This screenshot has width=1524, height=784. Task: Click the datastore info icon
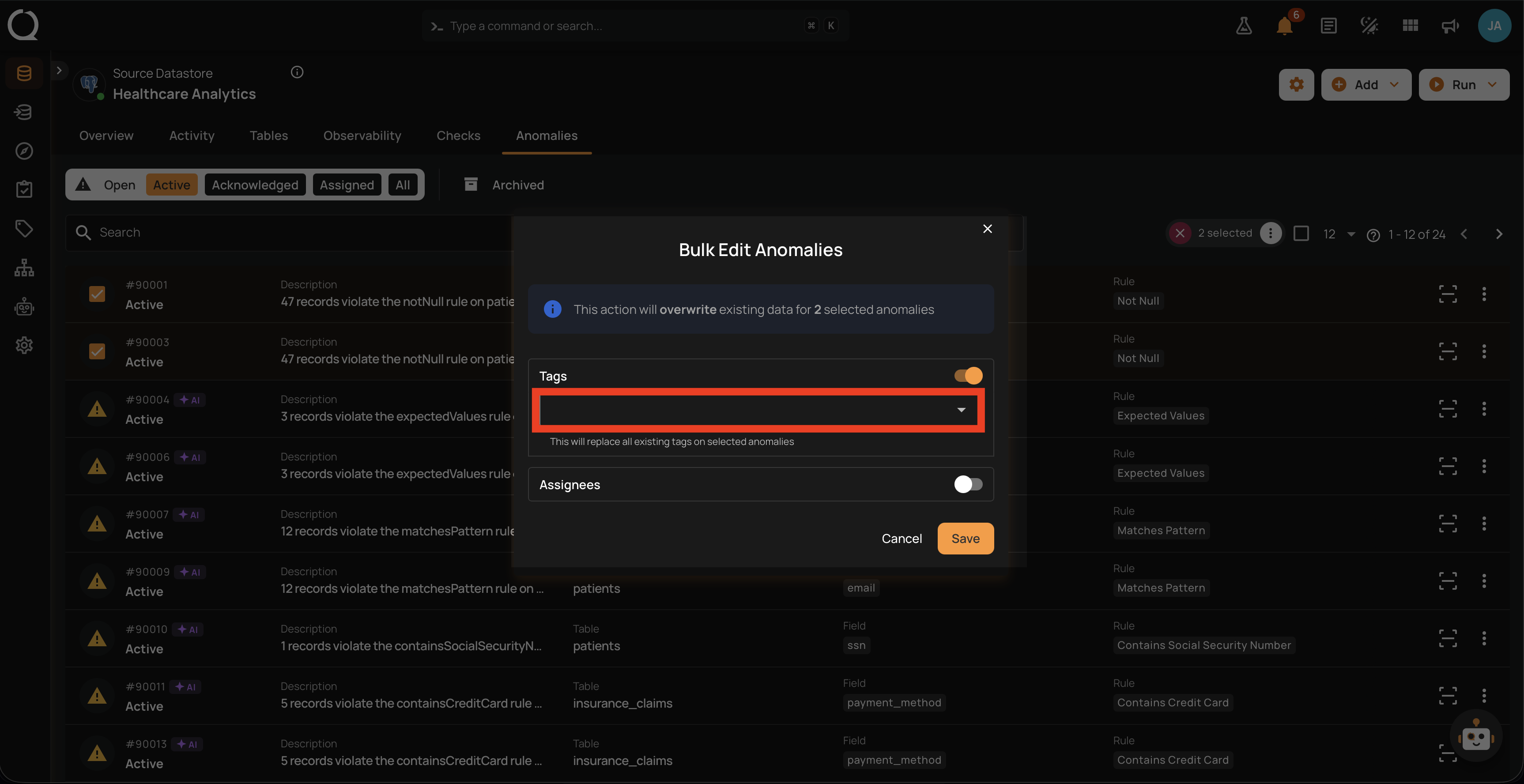point(297,72)
